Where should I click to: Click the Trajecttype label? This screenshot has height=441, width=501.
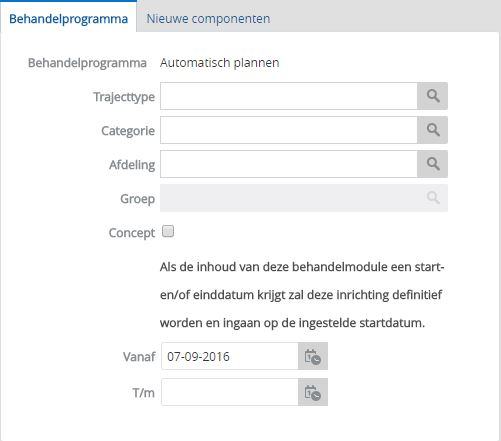[124, 97]
